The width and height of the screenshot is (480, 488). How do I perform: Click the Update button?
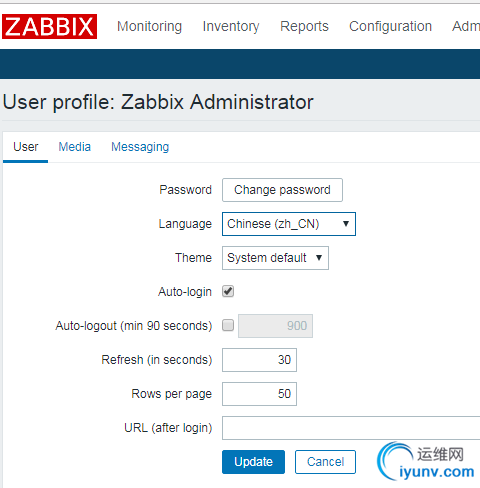[253, 462]
